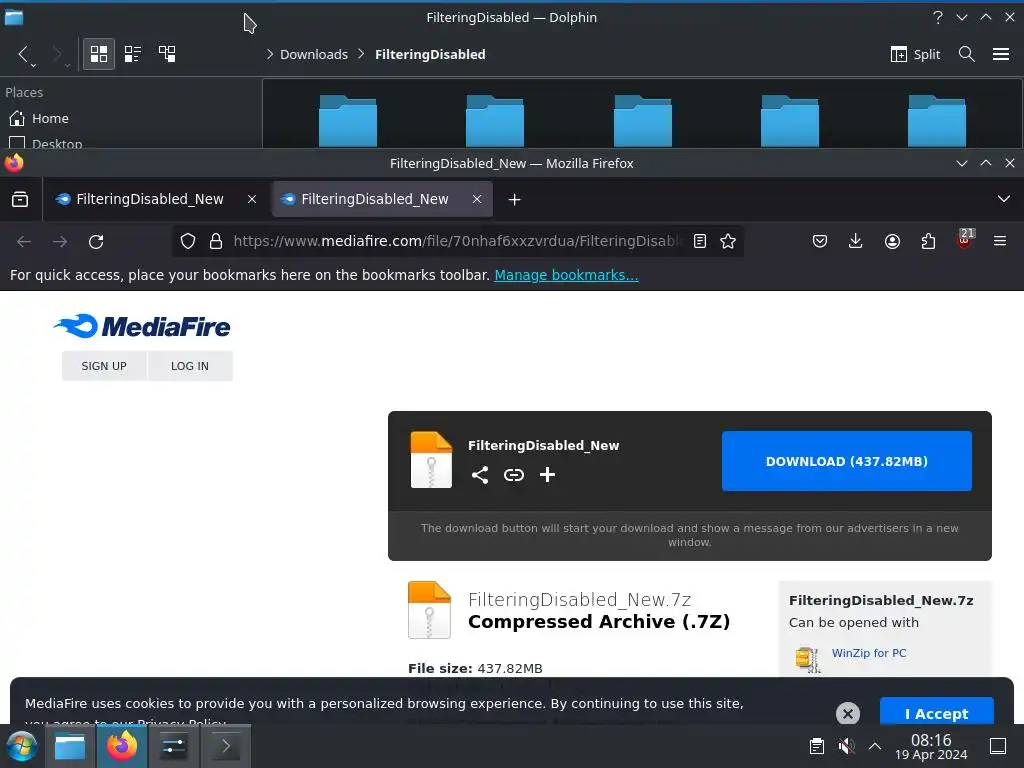Open Dolphin from taskbar

(70, 746)
